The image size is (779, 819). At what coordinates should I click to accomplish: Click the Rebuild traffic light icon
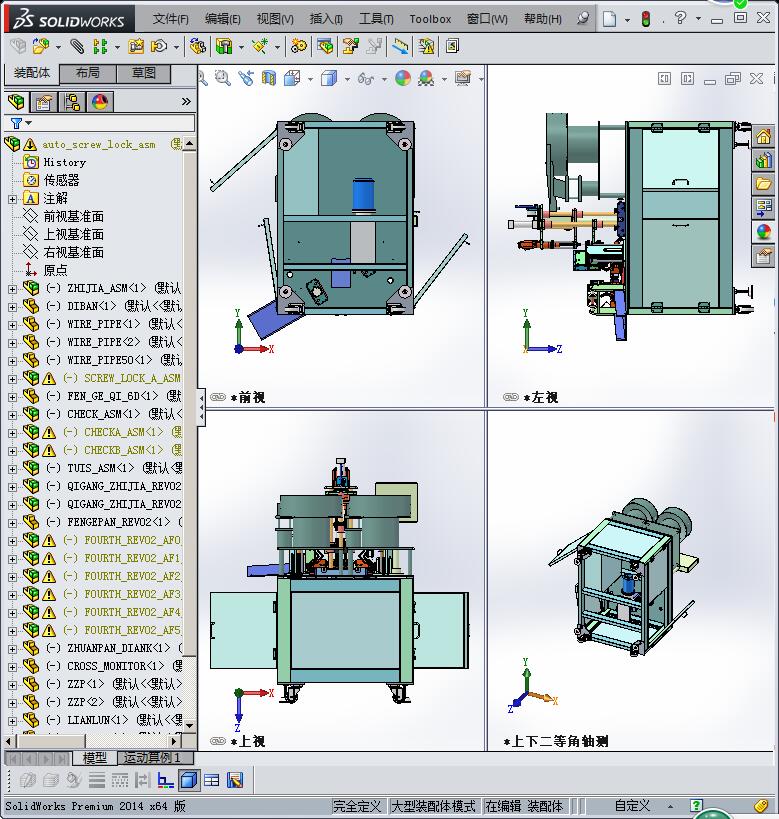click(x=646, y=19)
